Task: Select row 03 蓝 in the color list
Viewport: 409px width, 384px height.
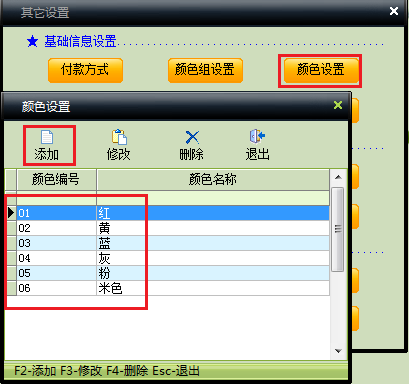Action: pyautogui.click(x=173, y=243)
